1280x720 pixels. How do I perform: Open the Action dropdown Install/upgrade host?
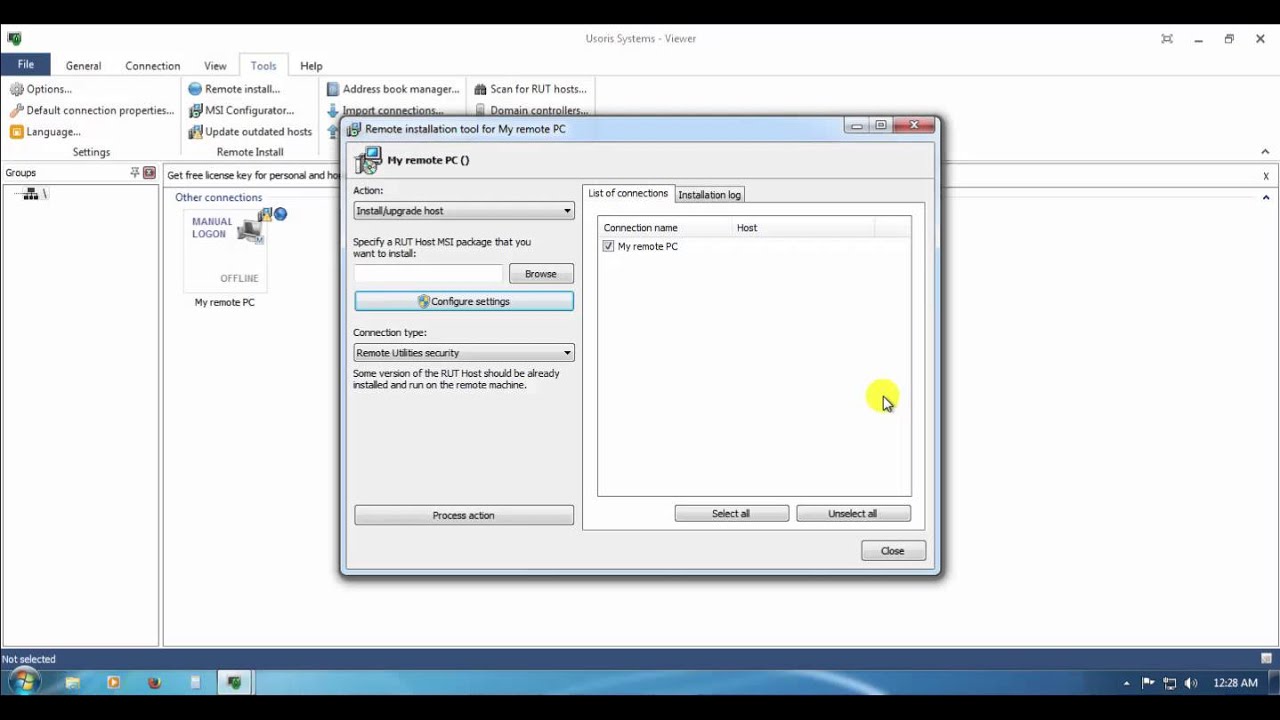(x=464, y=211)
